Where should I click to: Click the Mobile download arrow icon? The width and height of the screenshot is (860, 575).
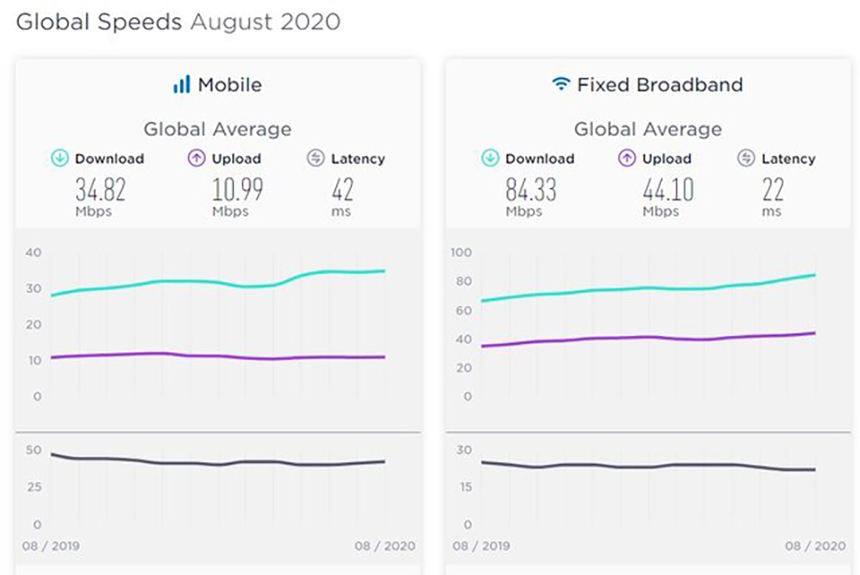pos(60,158)
